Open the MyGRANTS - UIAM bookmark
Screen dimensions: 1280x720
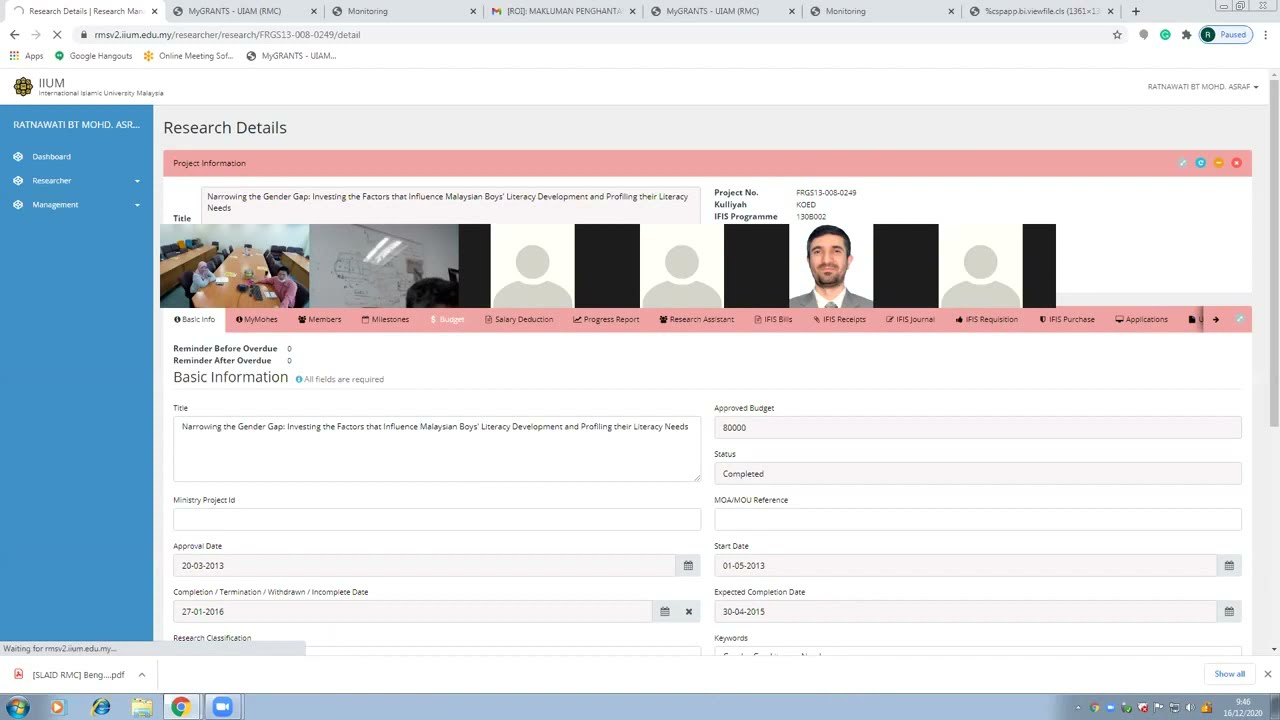(x=291, y=56)
